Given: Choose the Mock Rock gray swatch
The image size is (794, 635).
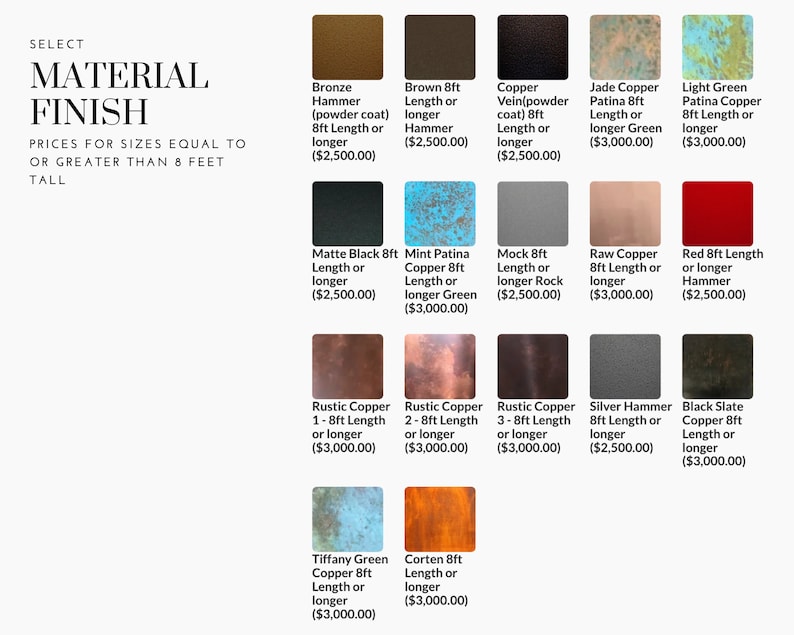Looking at the screenshot, I should (x=533, y=214).
